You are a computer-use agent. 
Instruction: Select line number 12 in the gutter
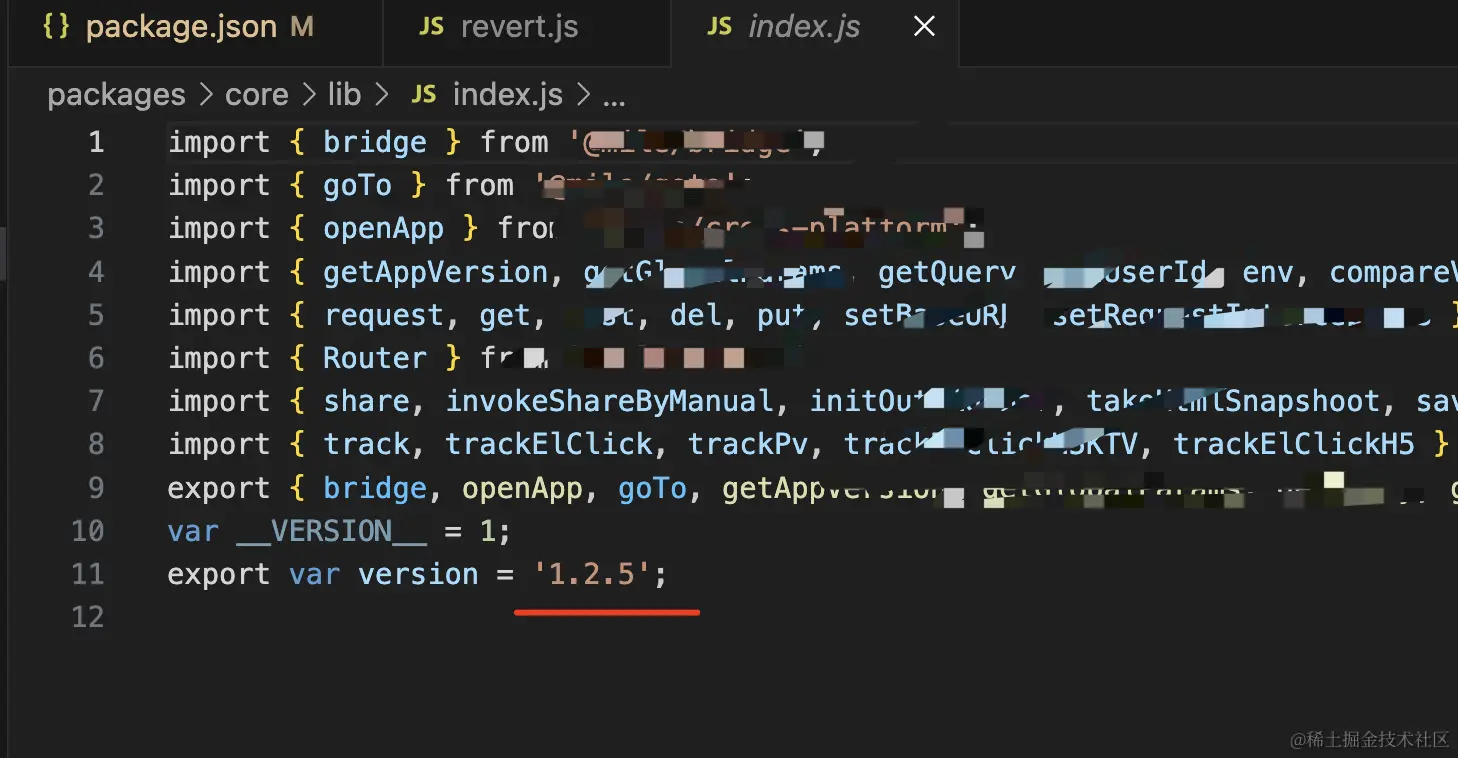tap(88, 616)
